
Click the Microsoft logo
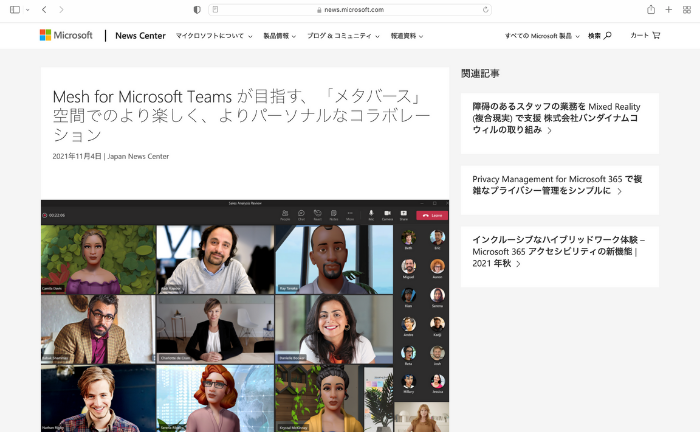coord(66,35)
